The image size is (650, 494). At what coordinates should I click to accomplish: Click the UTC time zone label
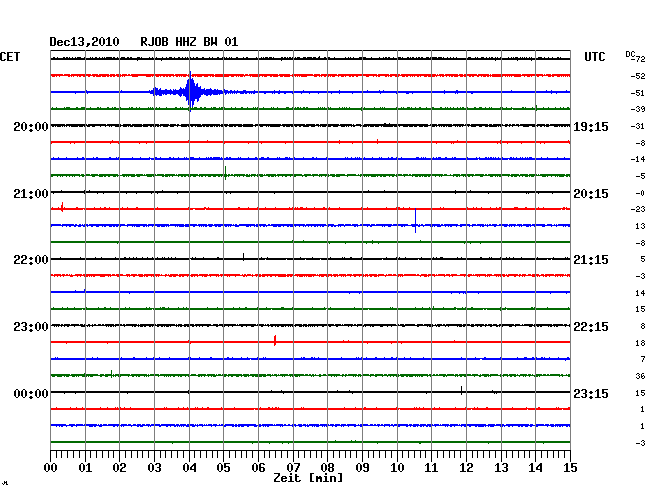pos(594,57)
